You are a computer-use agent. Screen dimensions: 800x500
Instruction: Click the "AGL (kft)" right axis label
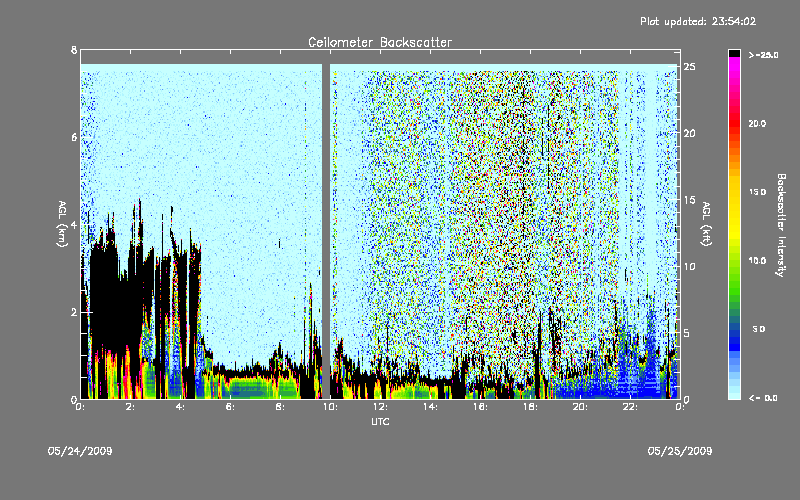707,224
